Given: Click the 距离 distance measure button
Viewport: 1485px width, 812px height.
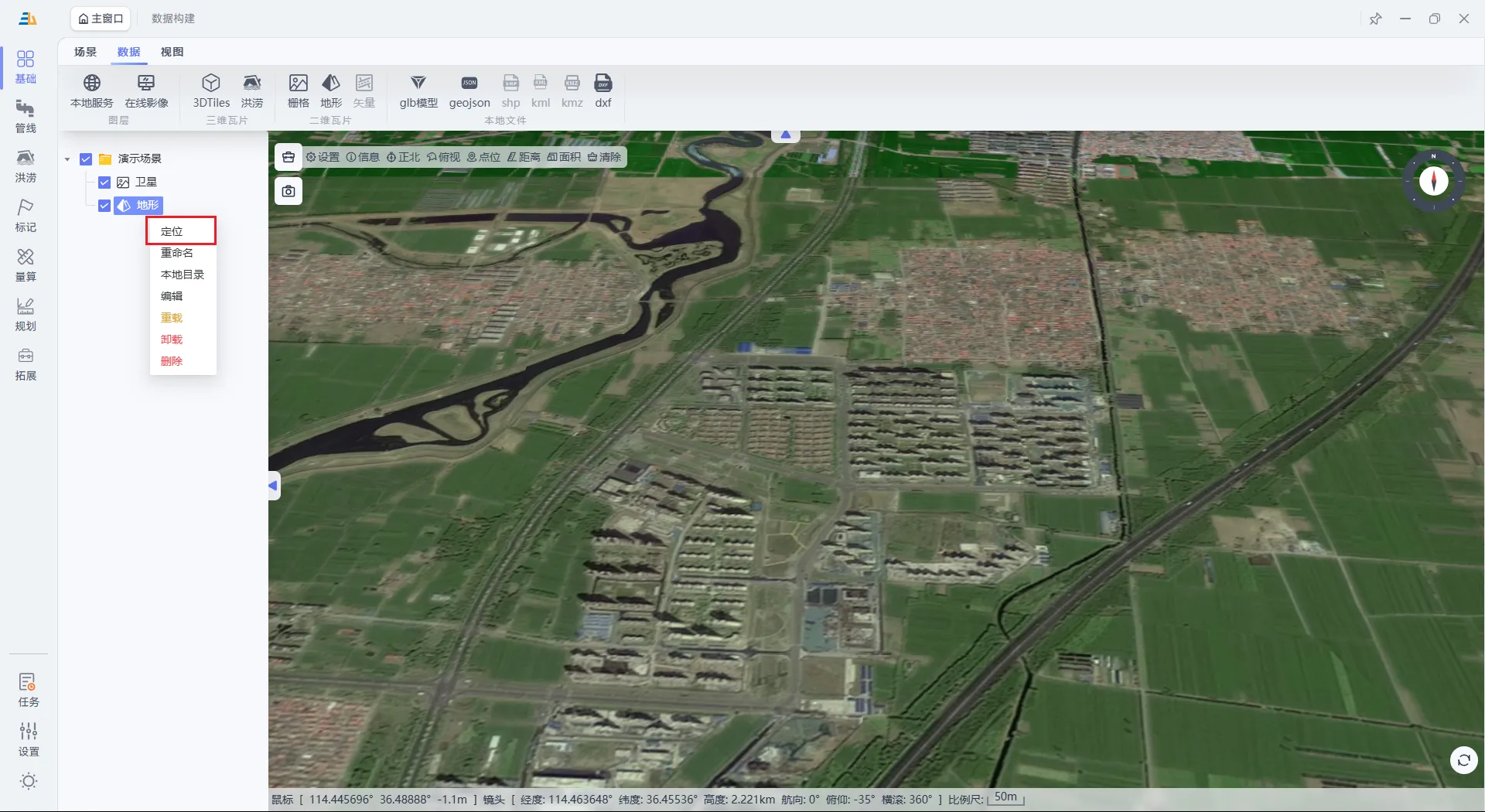Looking at the screenshot, I should (x=524, y=157).
